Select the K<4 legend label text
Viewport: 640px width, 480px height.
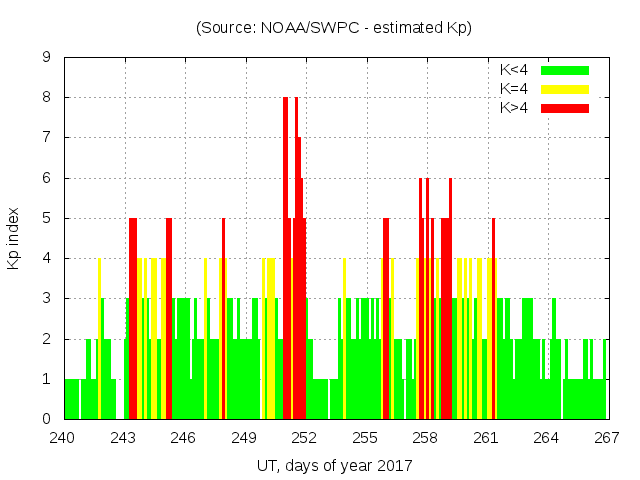(515, 70)
